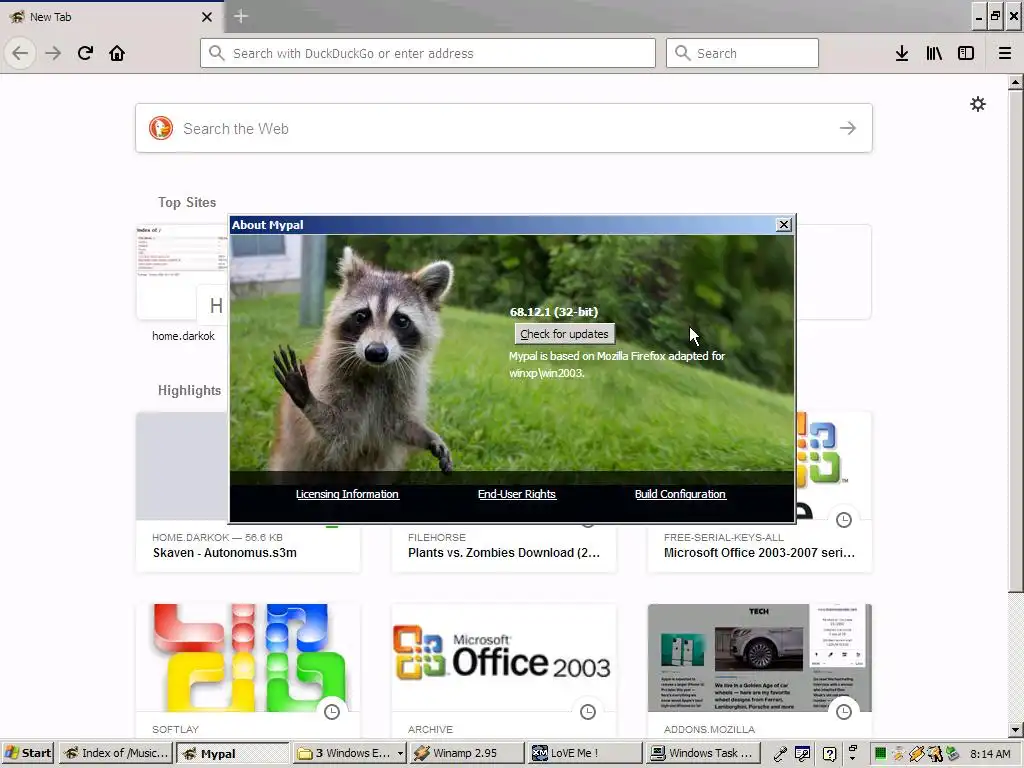Click the 8:14 AM taskbar clock
Image resolution: width=1024 pixels, height=768 pixels.
990,754
